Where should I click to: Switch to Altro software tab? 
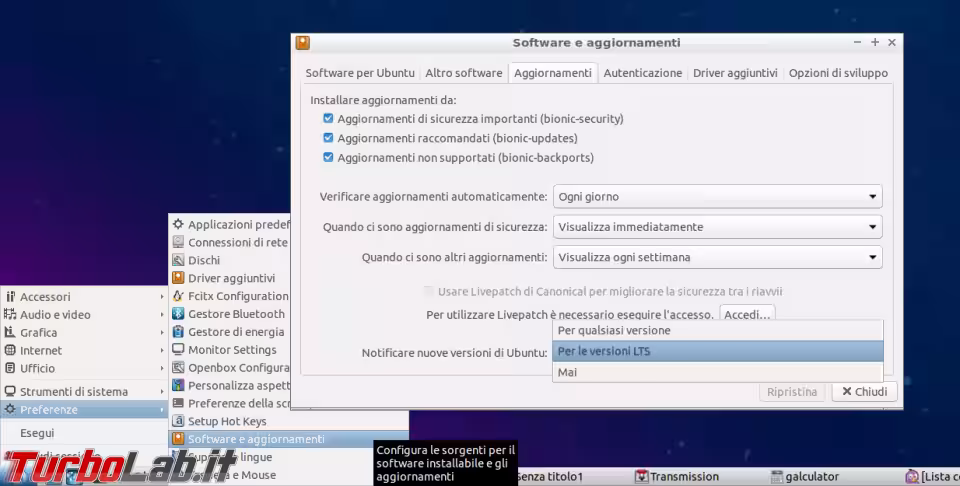click(x=463, y=73)
